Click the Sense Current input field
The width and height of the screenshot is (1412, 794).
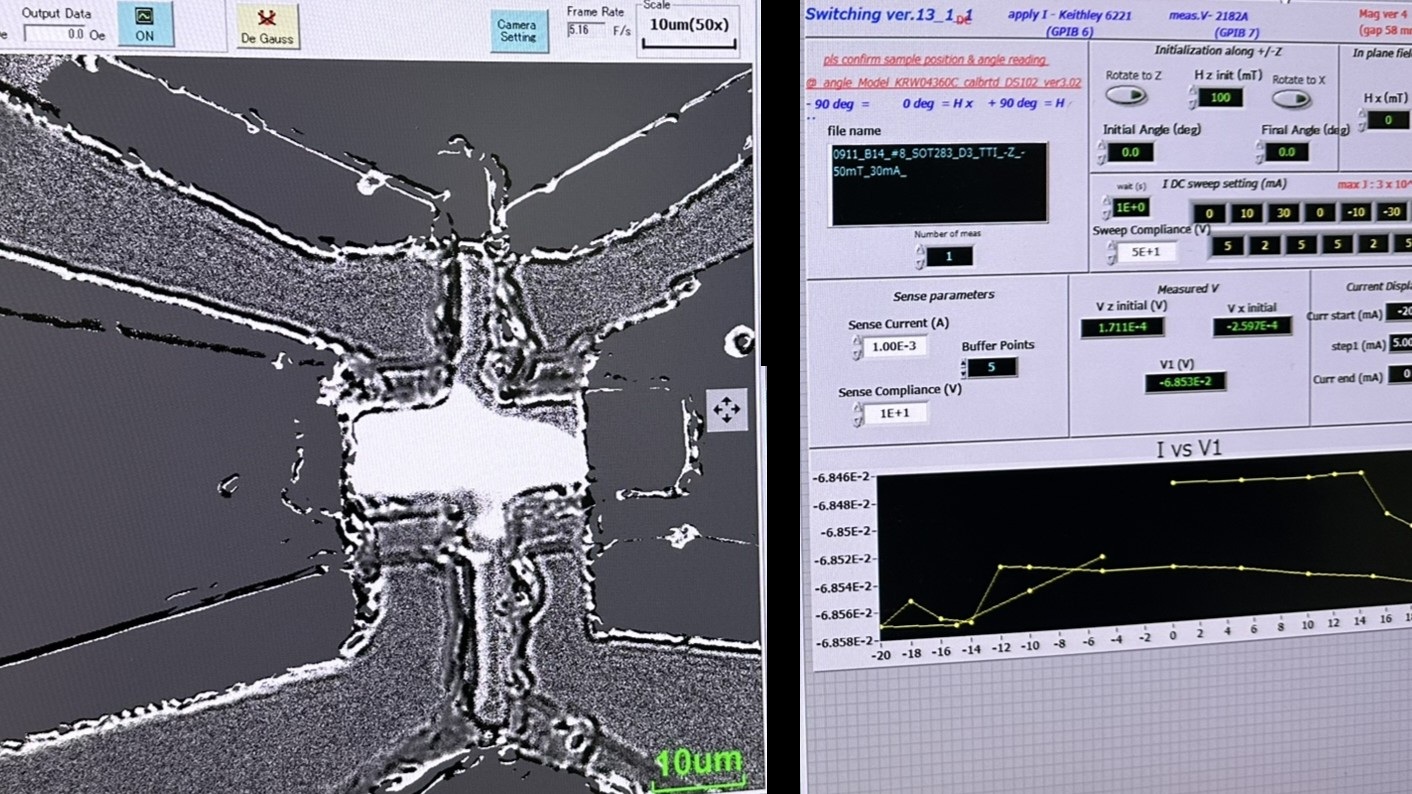tap(896, 346)
